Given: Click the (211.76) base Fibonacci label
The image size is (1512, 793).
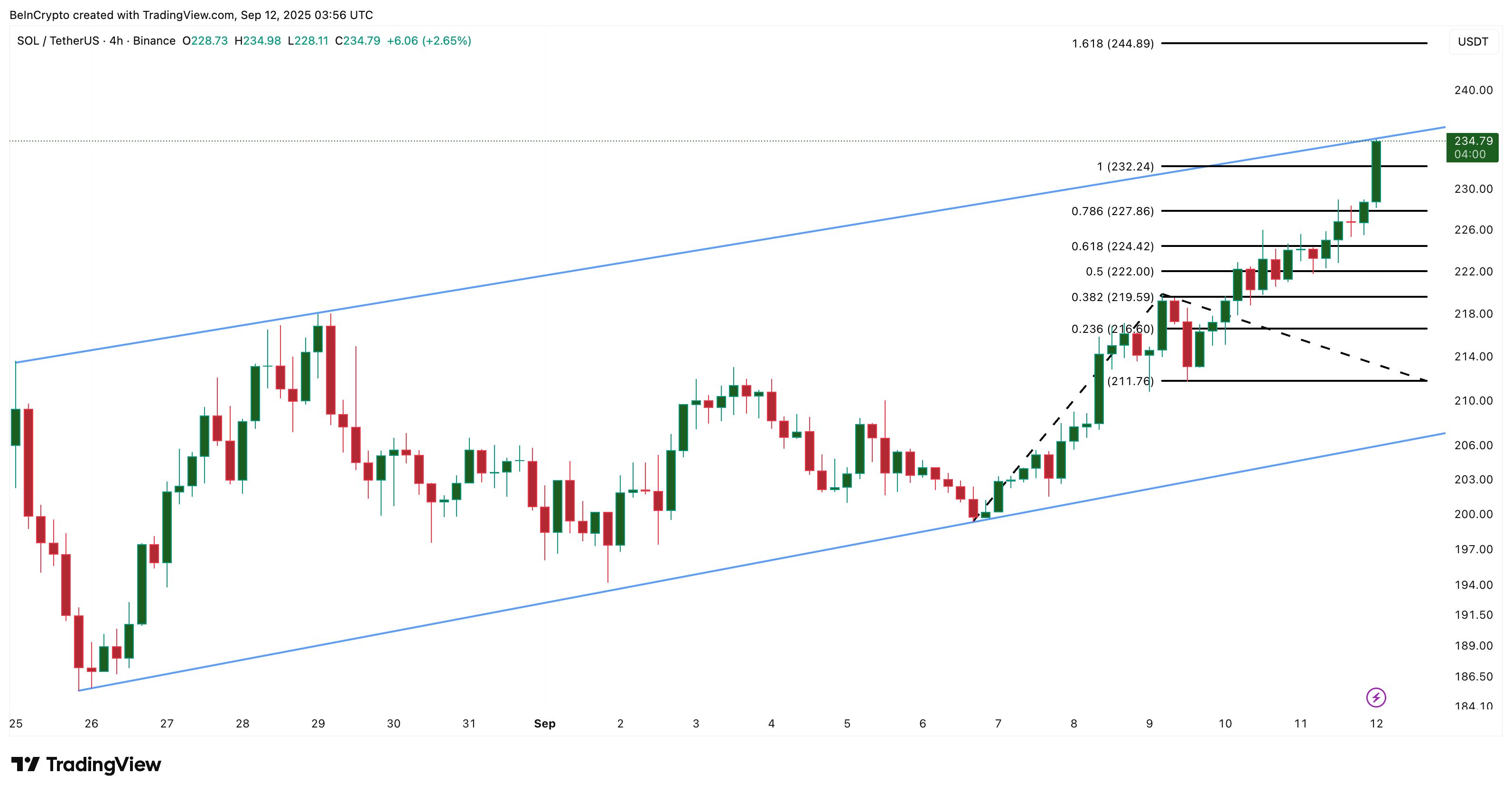Looking at the screenshot, I should click(x=1130, y=381).
